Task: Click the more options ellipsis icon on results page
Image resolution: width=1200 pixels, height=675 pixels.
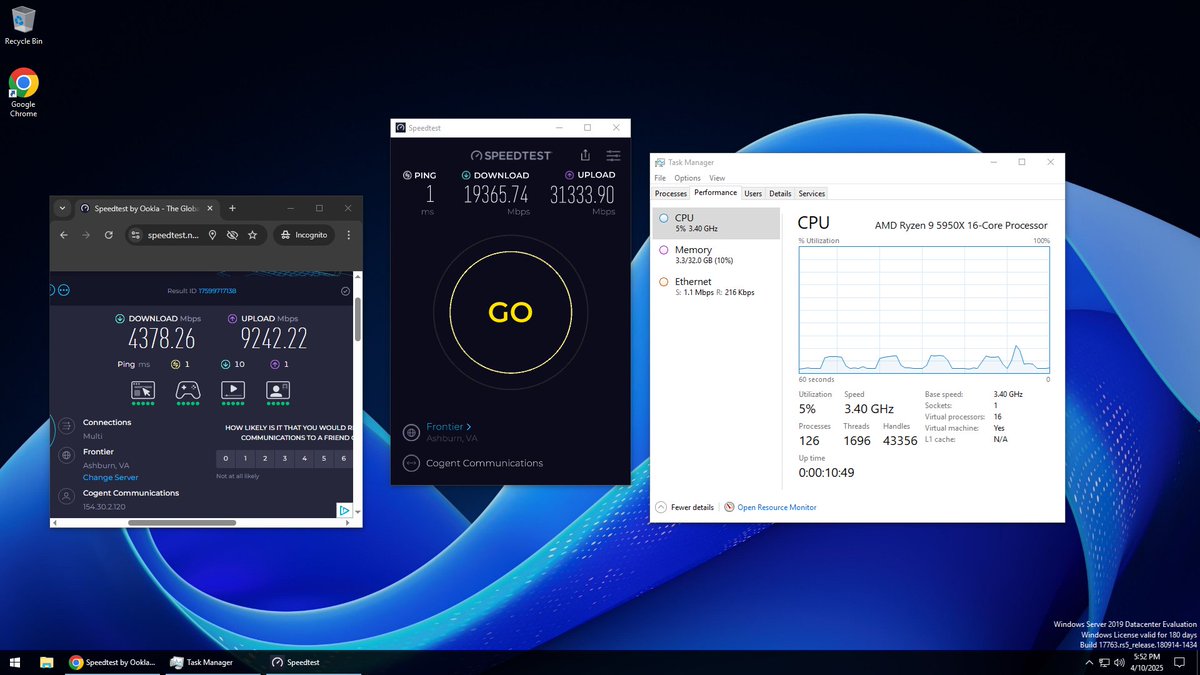Action: (x=64, y=291)
